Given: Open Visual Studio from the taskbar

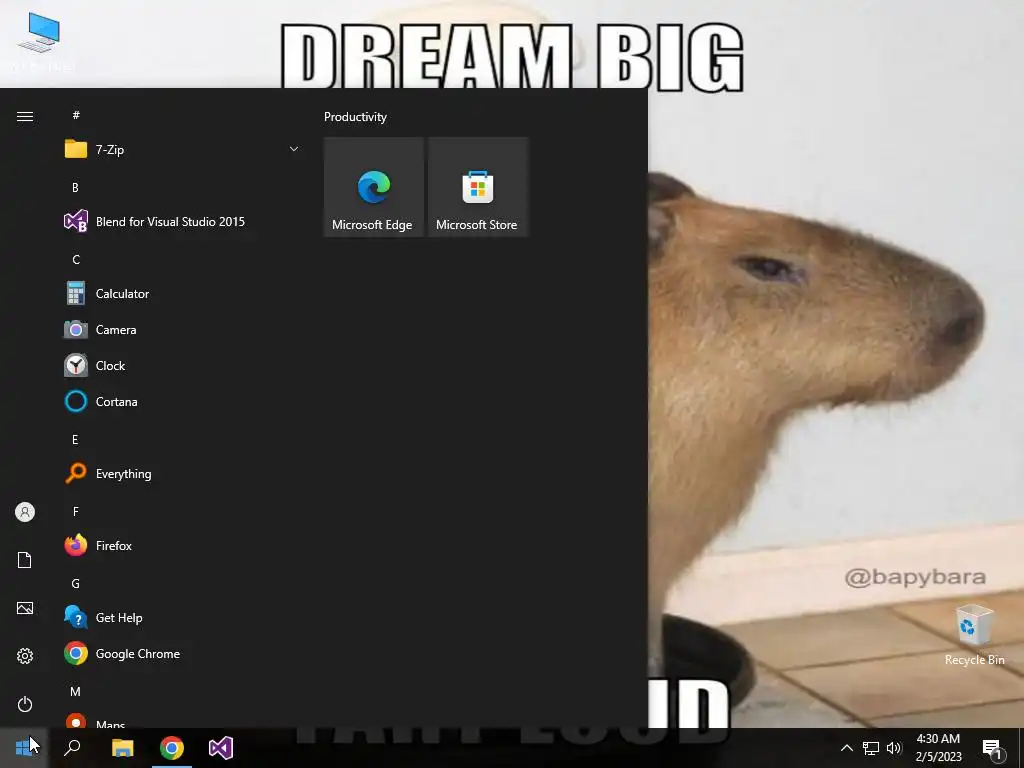Looking at the screenshot, I should point(221,747).
